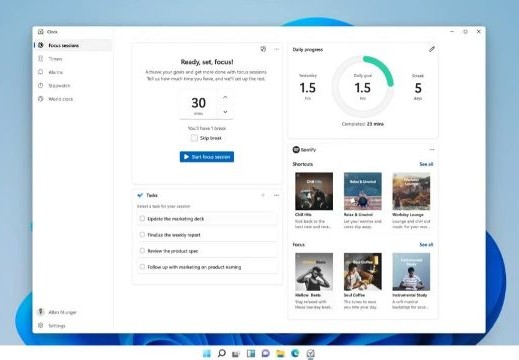Click the hourglass Timer icon
The height and width of the screenshot is (360, 519).
click(41, 59)
